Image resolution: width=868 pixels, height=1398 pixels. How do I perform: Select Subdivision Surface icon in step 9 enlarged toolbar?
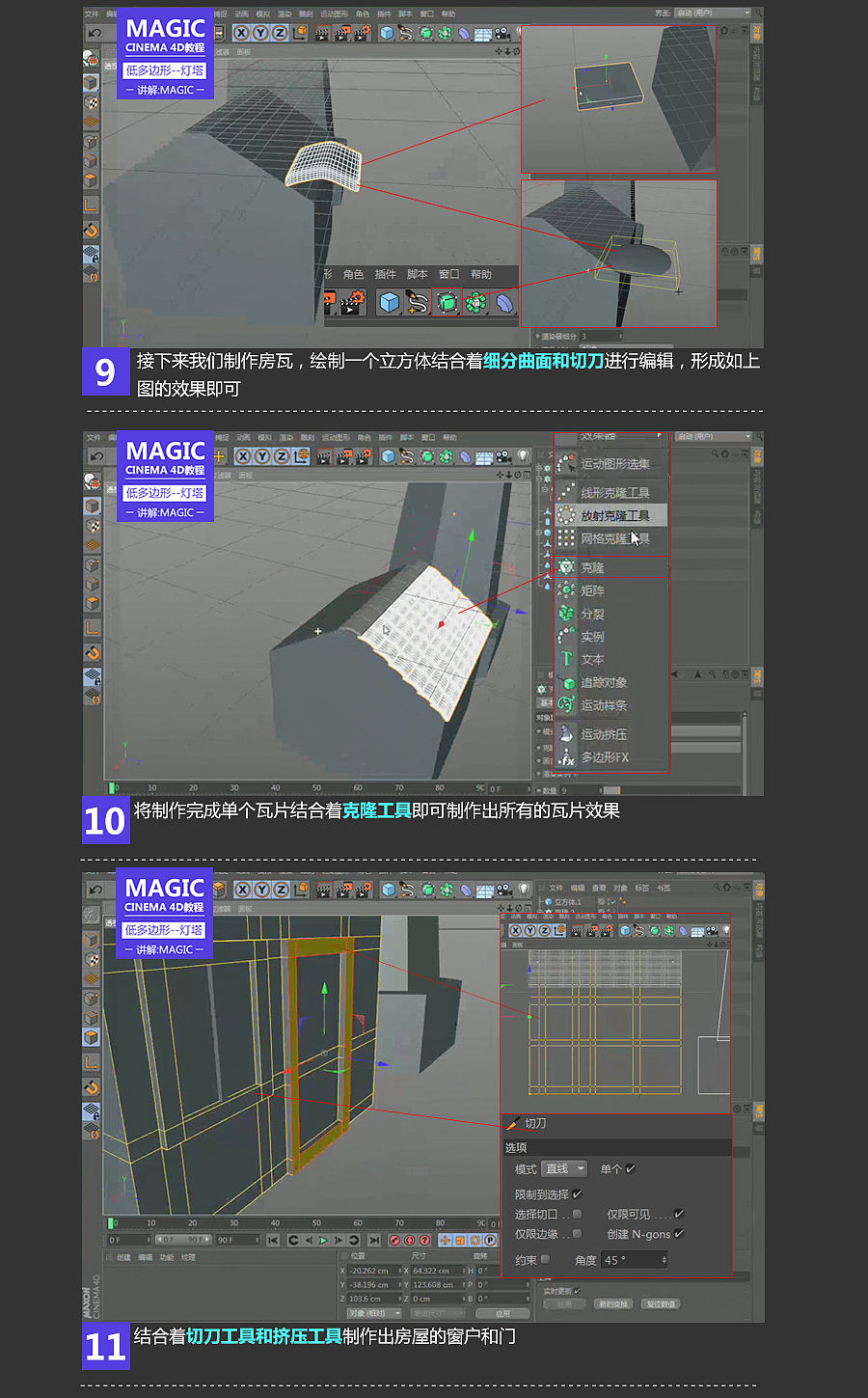point(447,303)
